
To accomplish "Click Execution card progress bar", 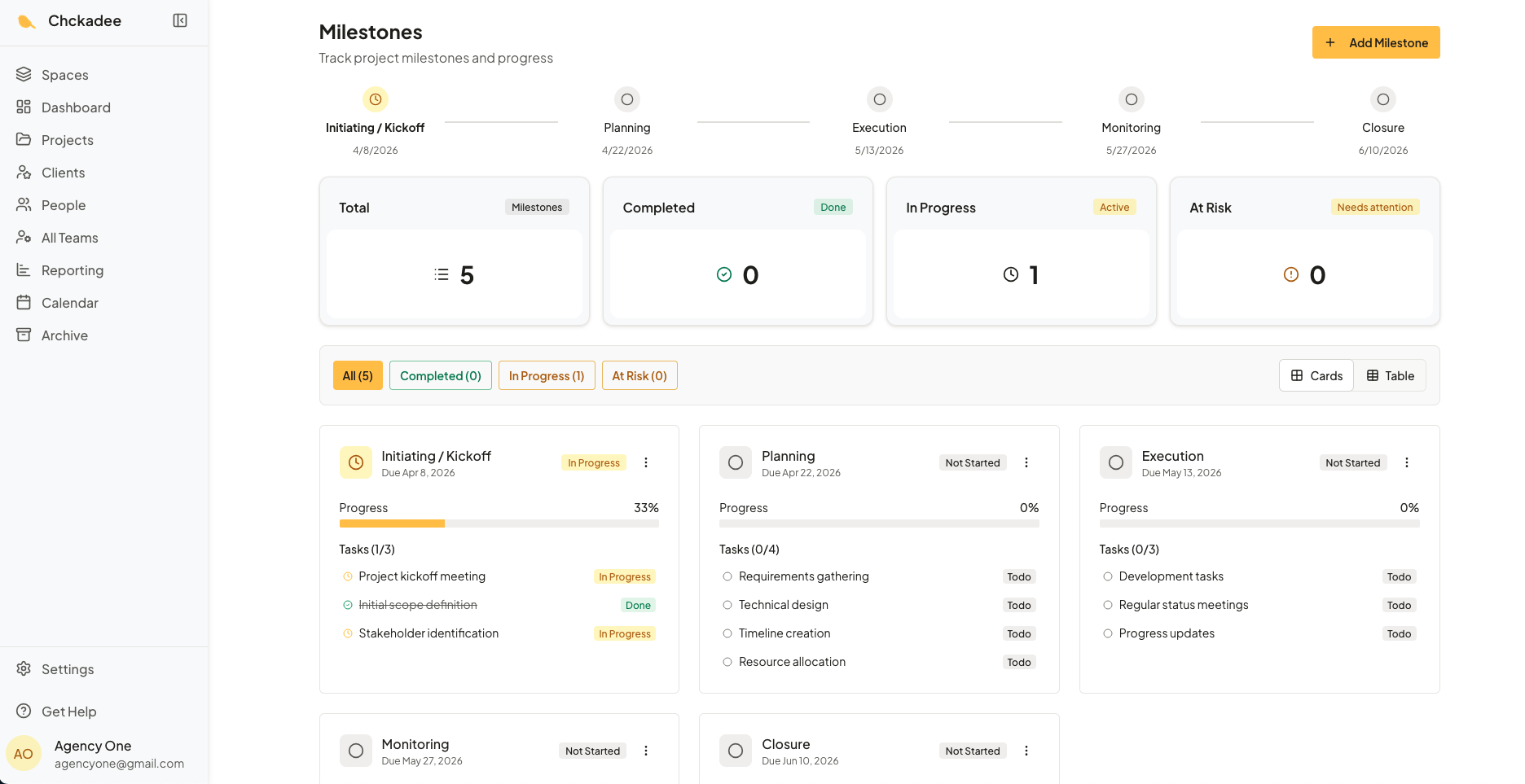I will 1259,523.
